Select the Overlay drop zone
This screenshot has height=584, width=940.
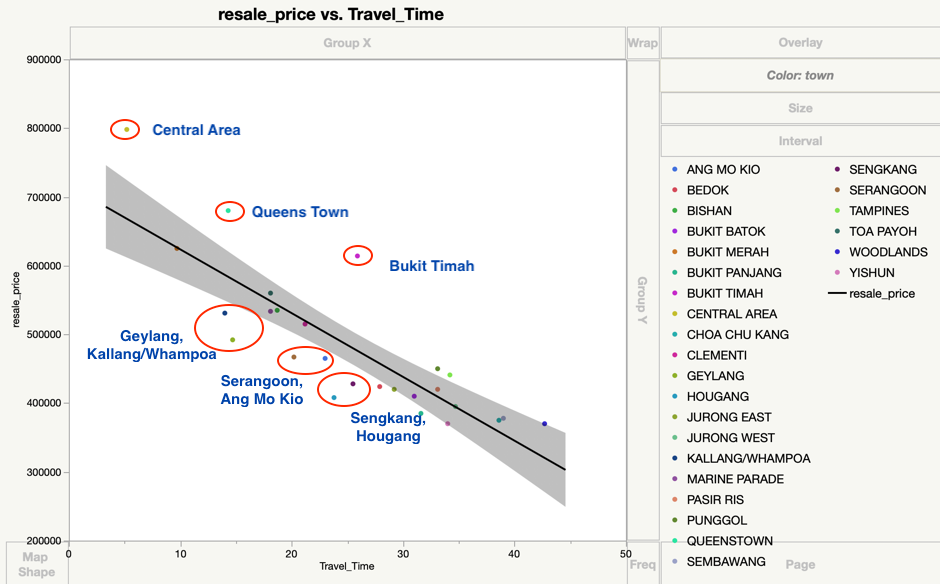tap(800, 43)
